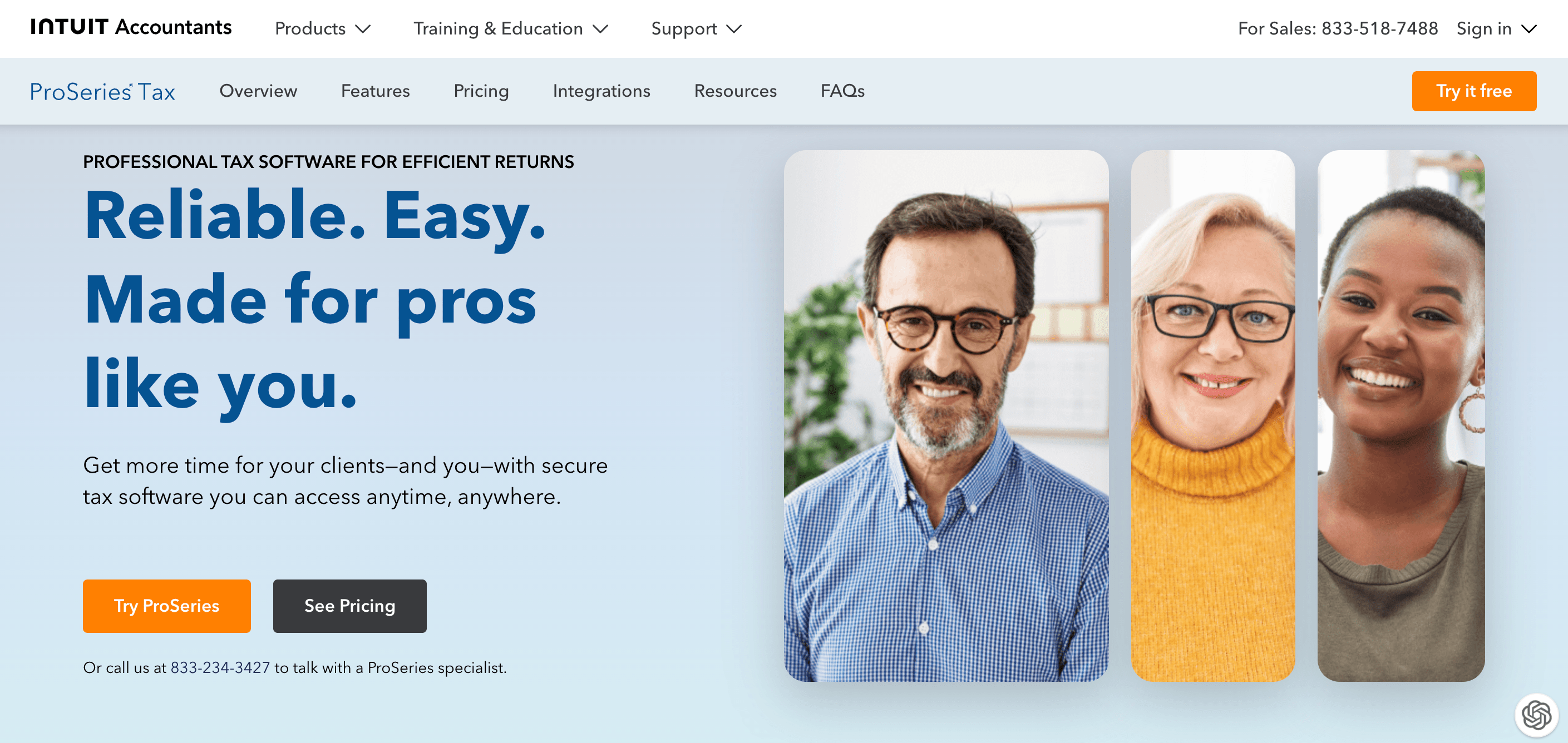Viewport: 1568px width, 743px height.
Task: Click the photo of man in glasses
Action: point(946,415)
